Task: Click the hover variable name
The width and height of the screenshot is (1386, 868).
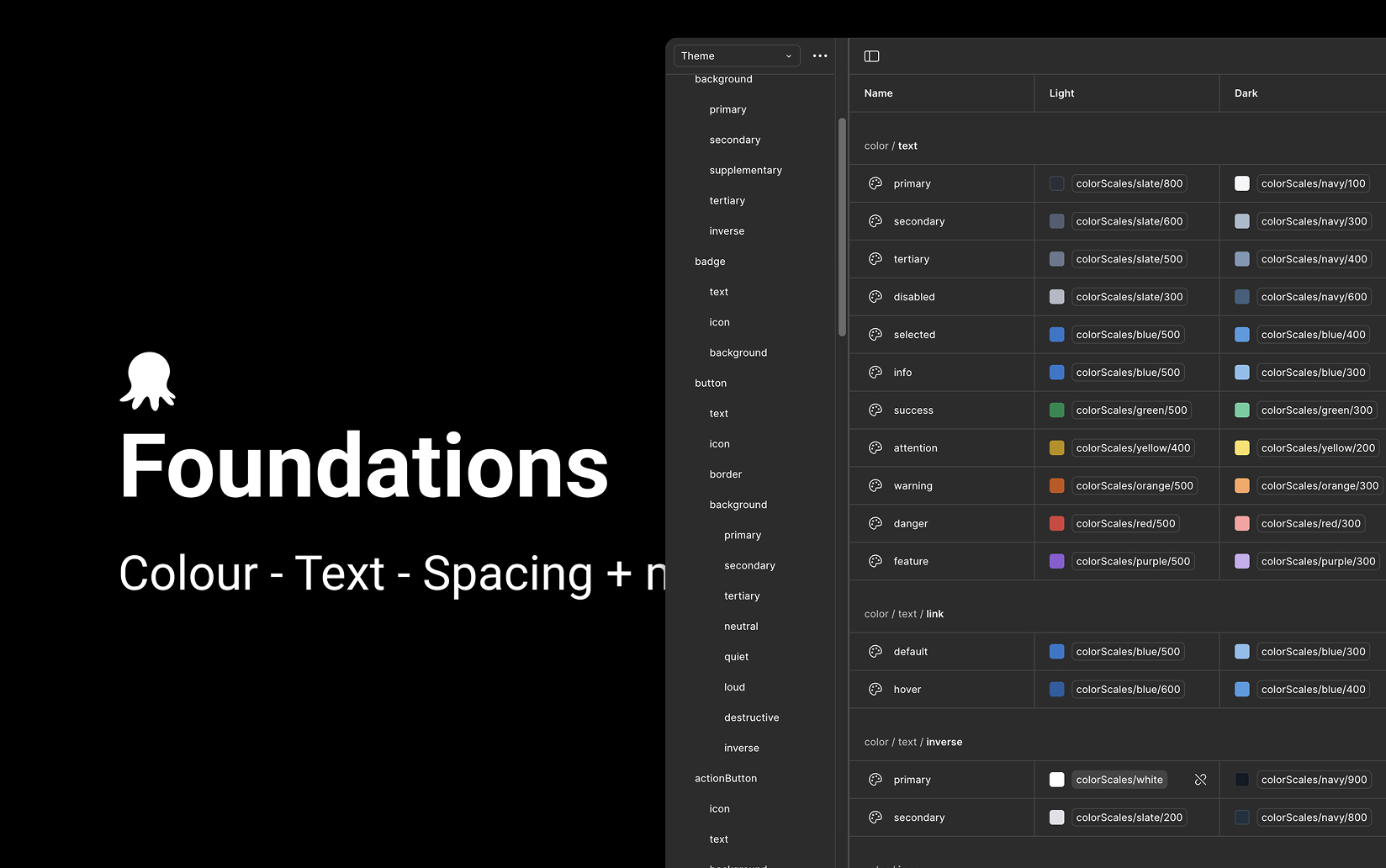Action: coord(907,690)
